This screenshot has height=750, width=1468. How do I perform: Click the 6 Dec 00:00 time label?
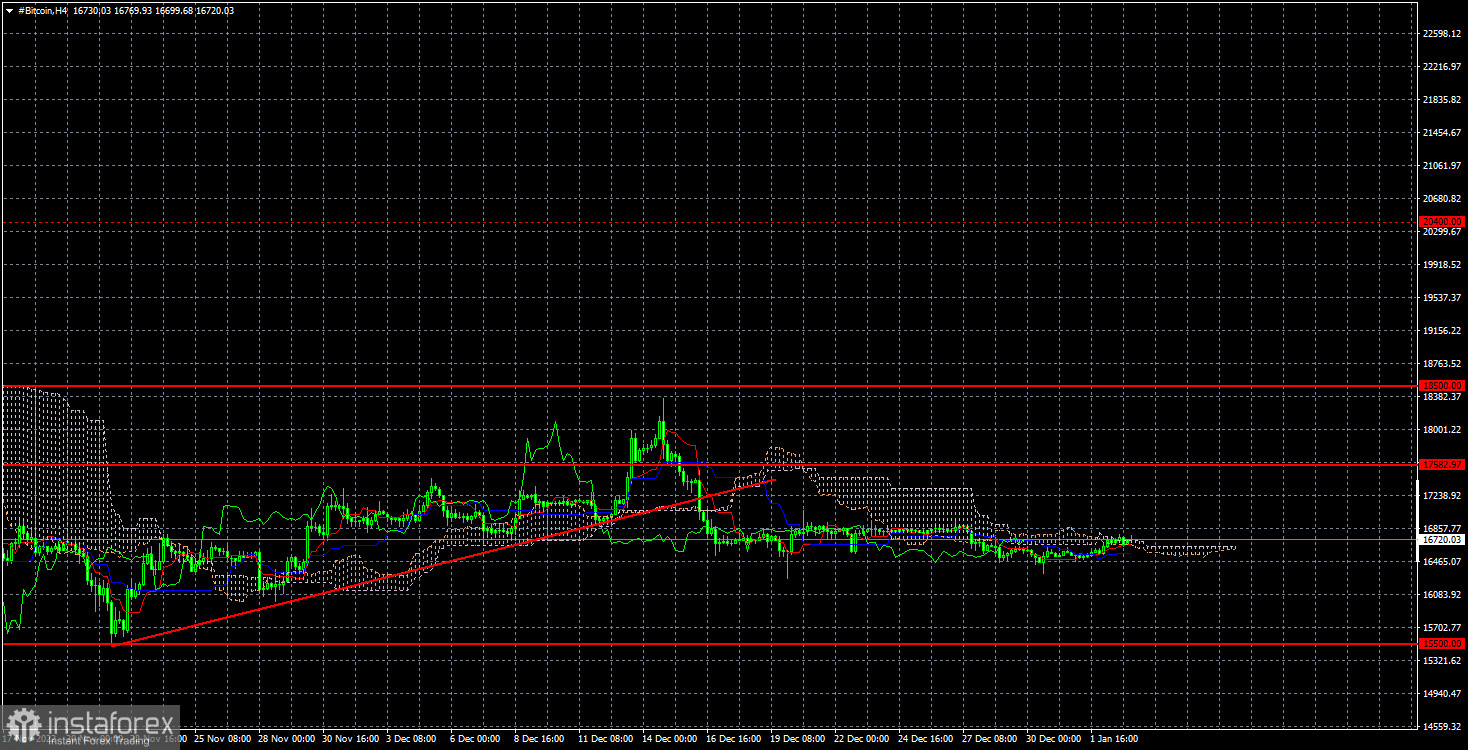point(475,739)
